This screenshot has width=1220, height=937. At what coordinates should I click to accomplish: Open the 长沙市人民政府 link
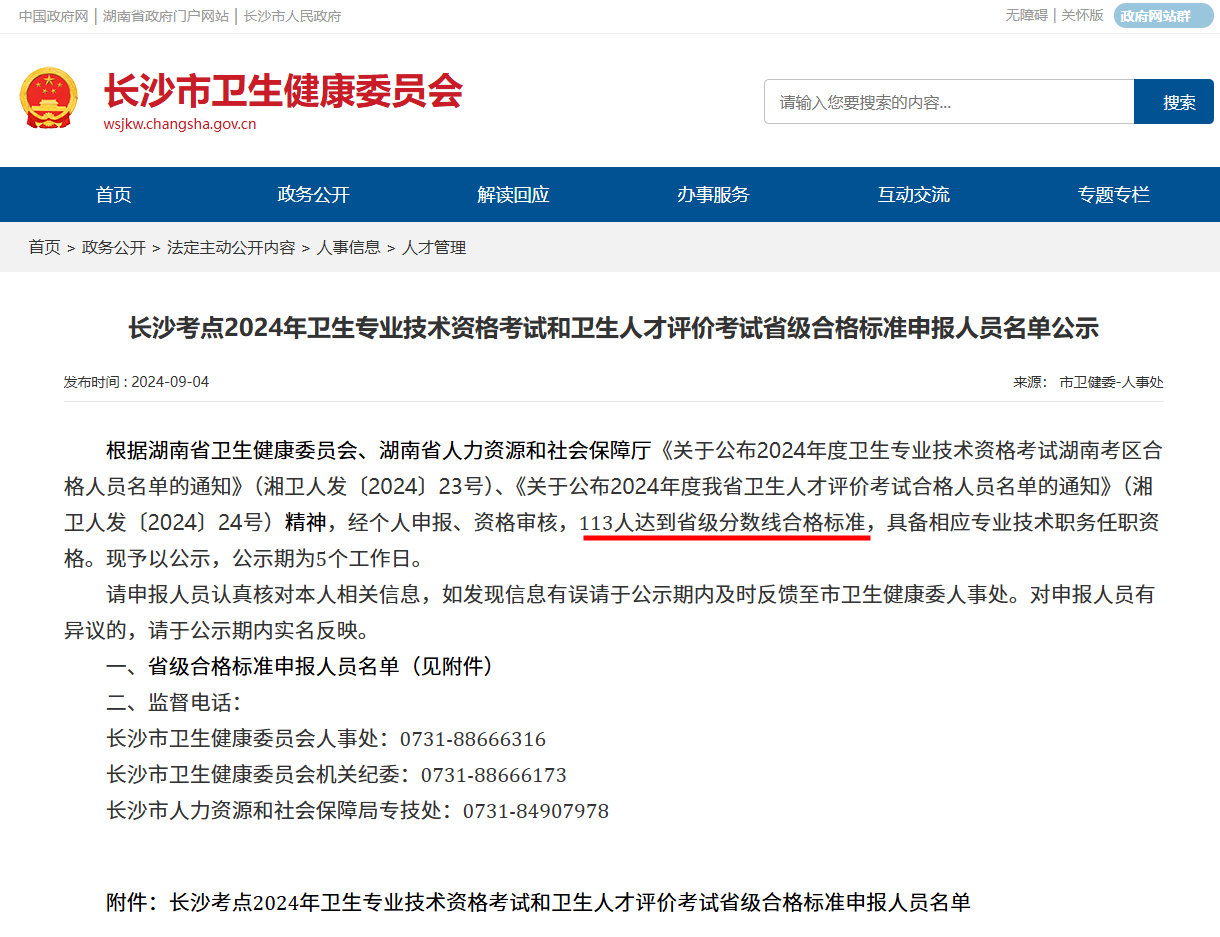click(x=292, y=16)
